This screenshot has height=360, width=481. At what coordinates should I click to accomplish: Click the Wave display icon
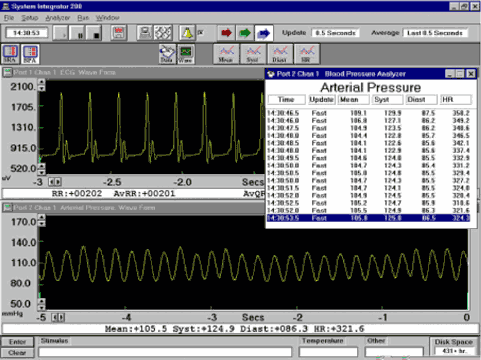click(186, 54)
